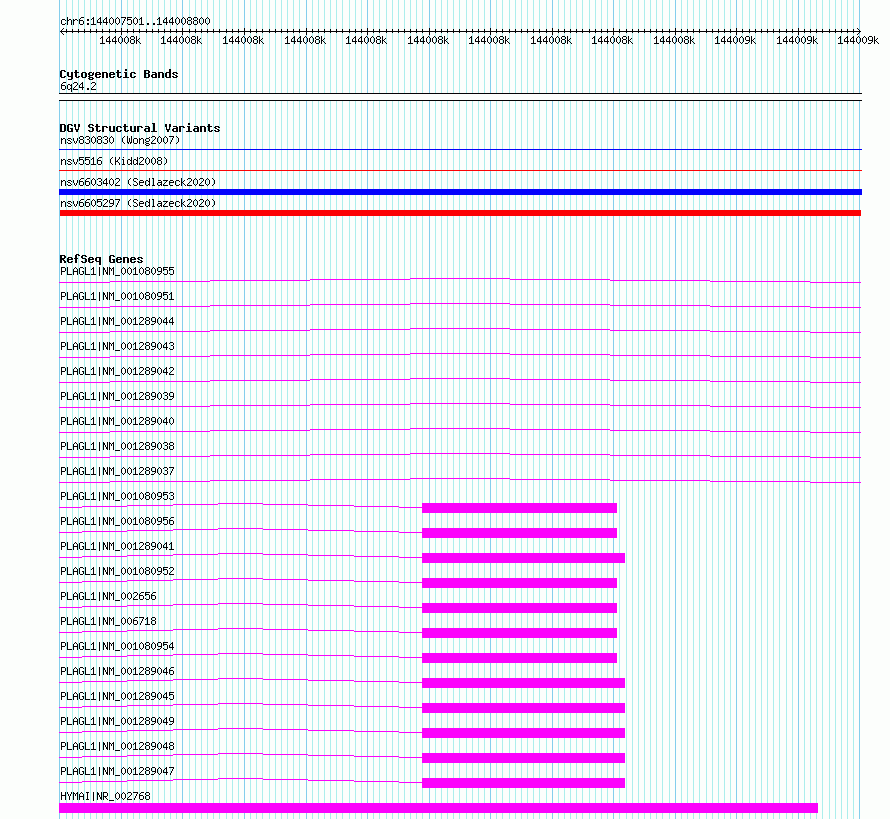Open transcript PLAGL1|NM_001289042

(x=117, y=371)
